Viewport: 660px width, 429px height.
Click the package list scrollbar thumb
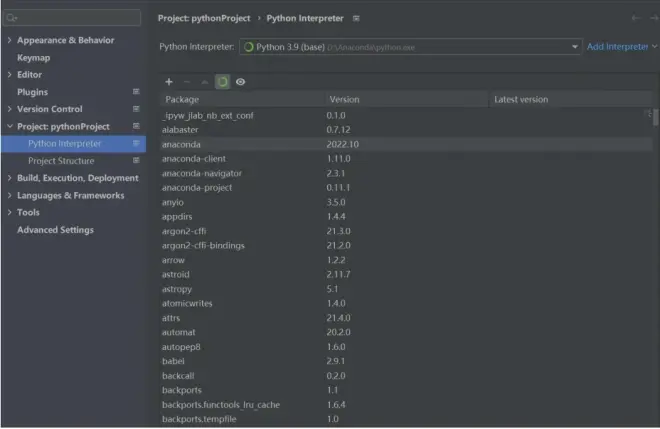coord(655,117)
